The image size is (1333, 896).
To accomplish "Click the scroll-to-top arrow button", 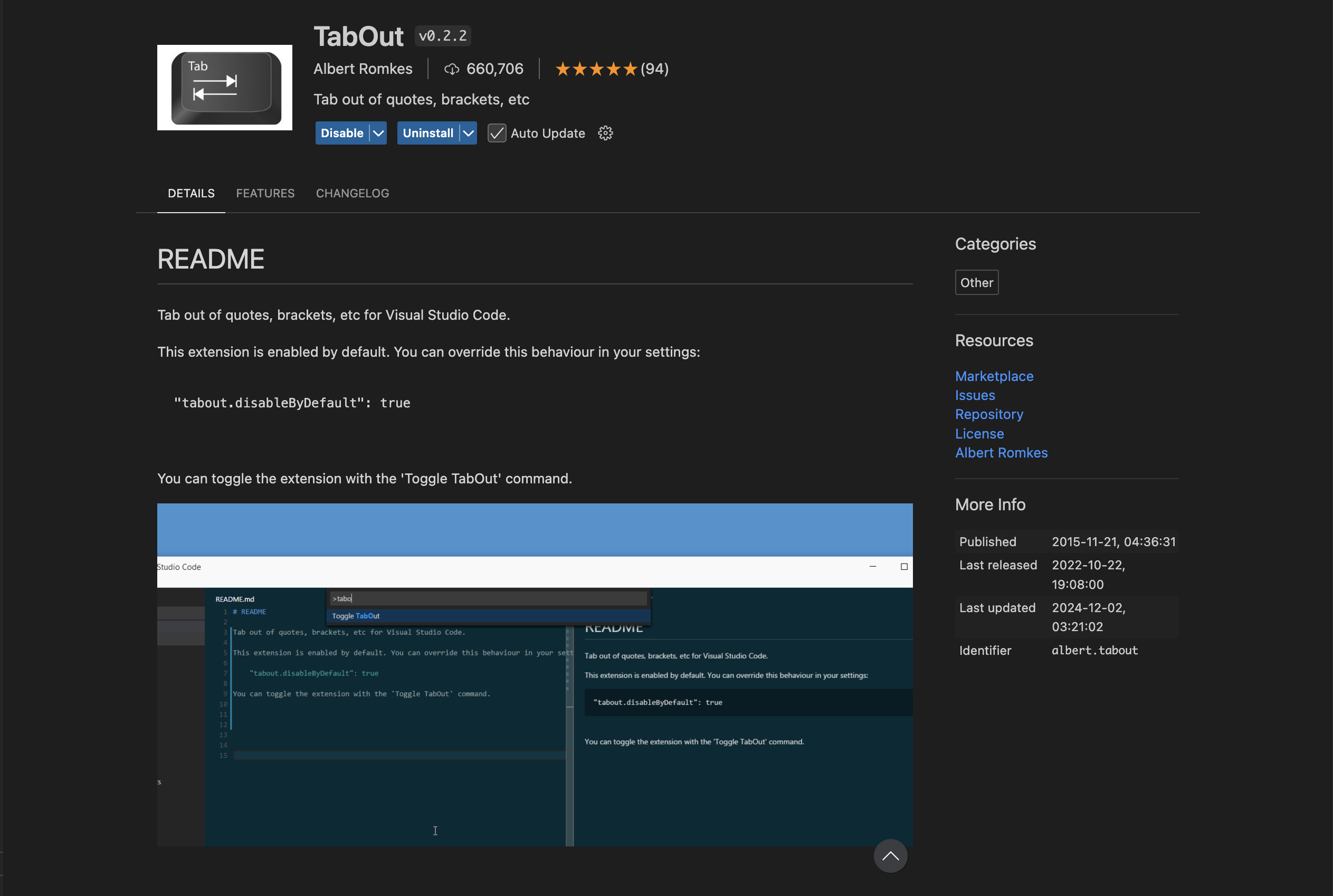I will [x=890, y=855].
